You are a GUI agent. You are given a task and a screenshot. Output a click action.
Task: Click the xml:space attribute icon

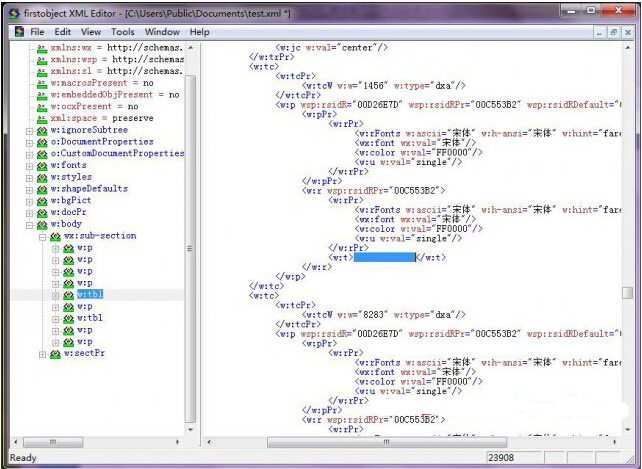pos(42,118)
